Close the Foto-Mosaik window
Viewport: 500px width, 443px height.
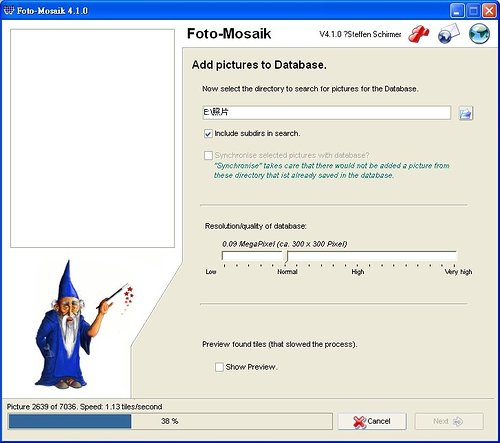pos(489,11)
